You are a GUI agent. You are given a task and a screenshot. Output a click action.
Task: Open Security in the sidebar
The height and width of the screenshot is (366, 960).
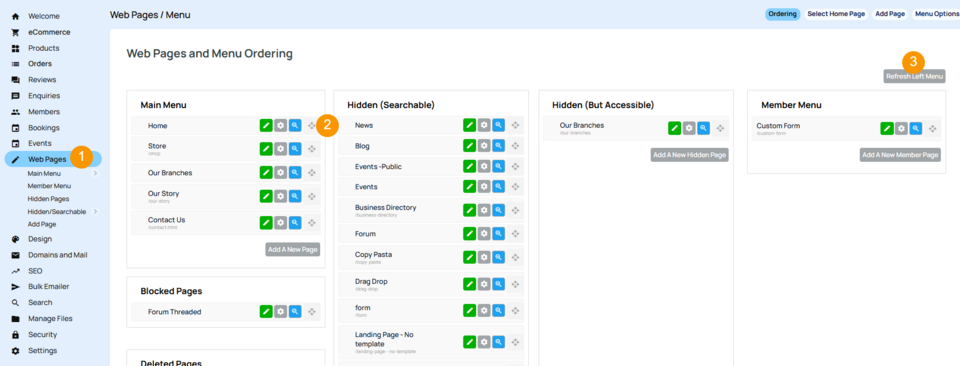coord(42,334)
